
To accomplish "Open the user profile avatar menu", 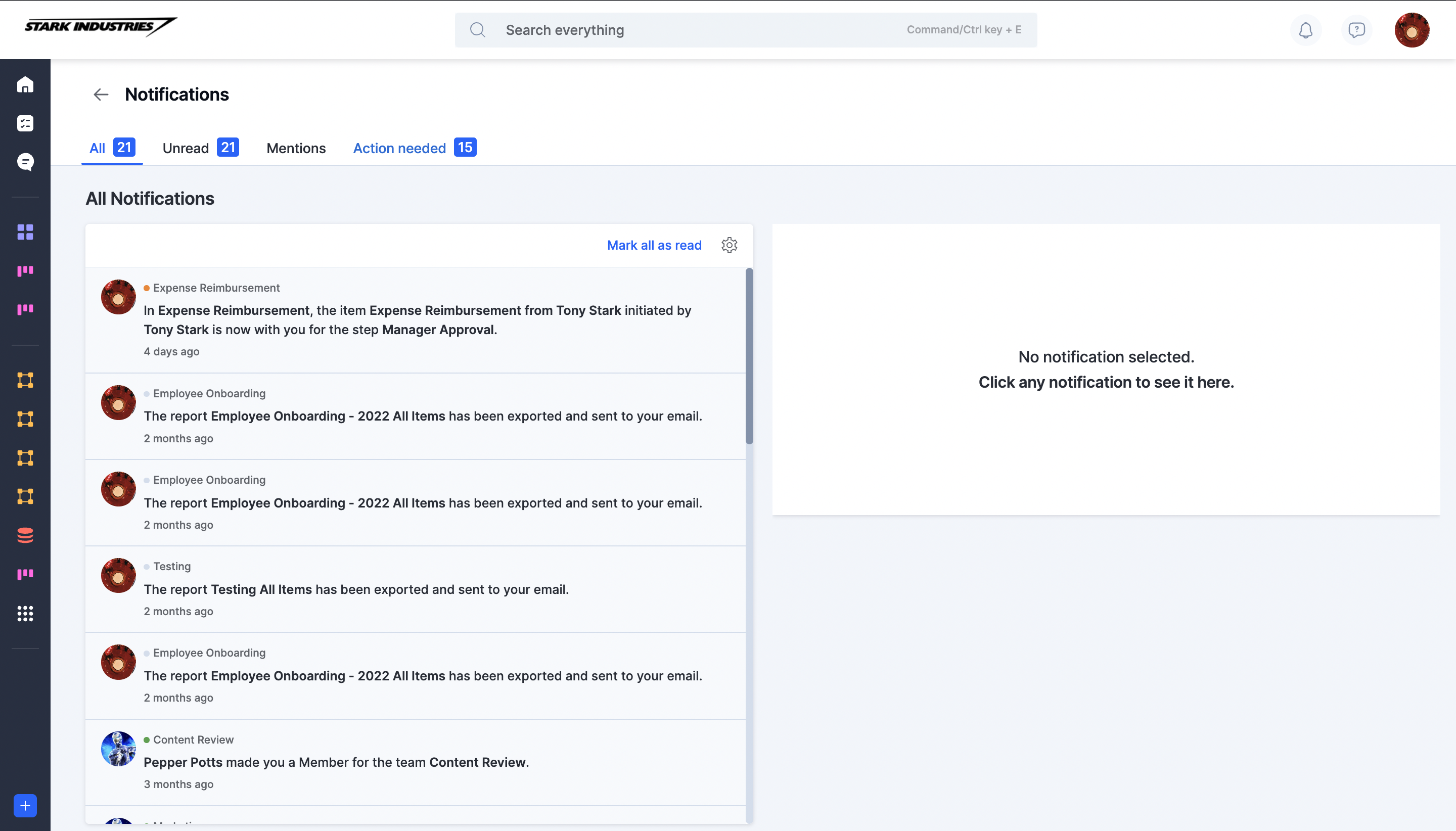I will click(1412, 30).
